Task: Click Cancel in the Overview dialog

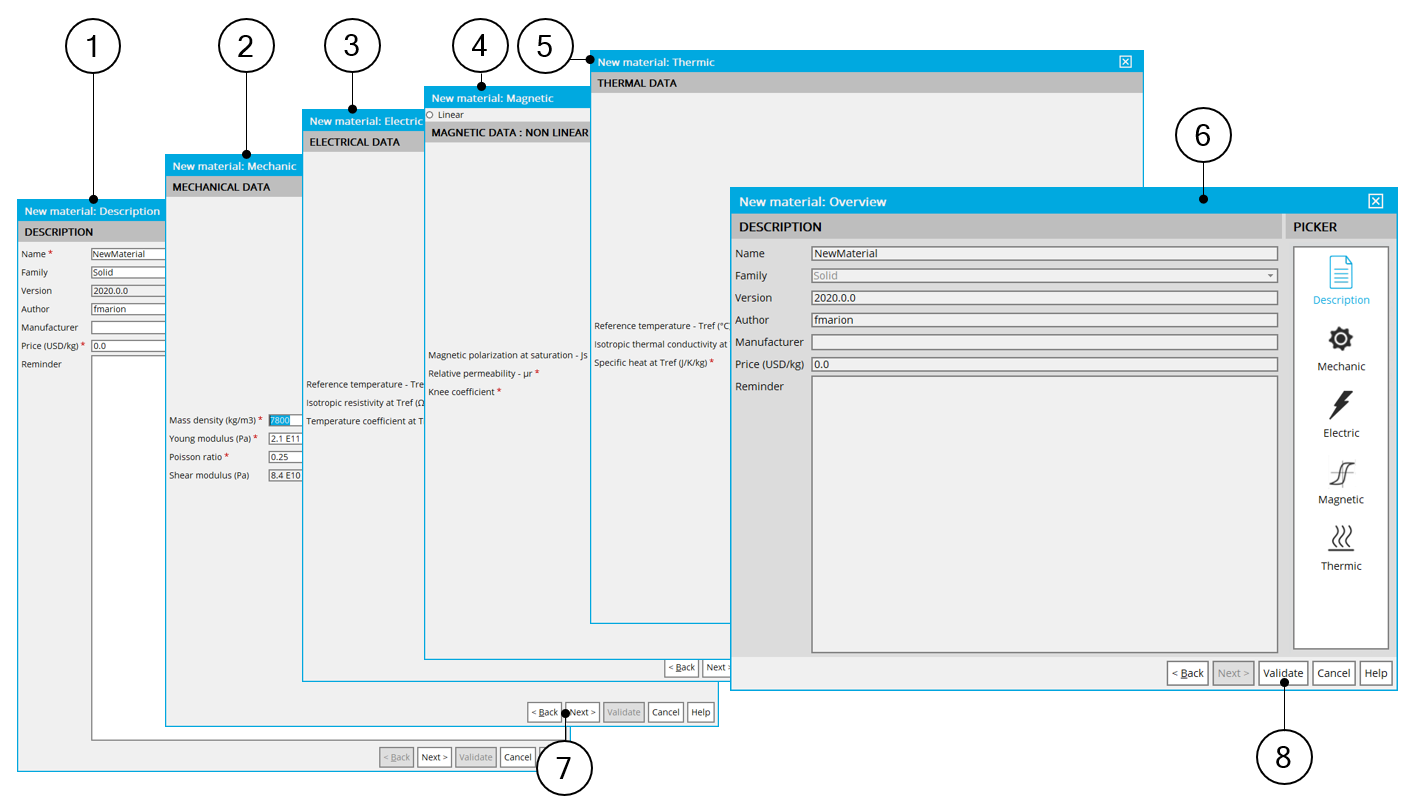Action: click(x=1333, y=673)
